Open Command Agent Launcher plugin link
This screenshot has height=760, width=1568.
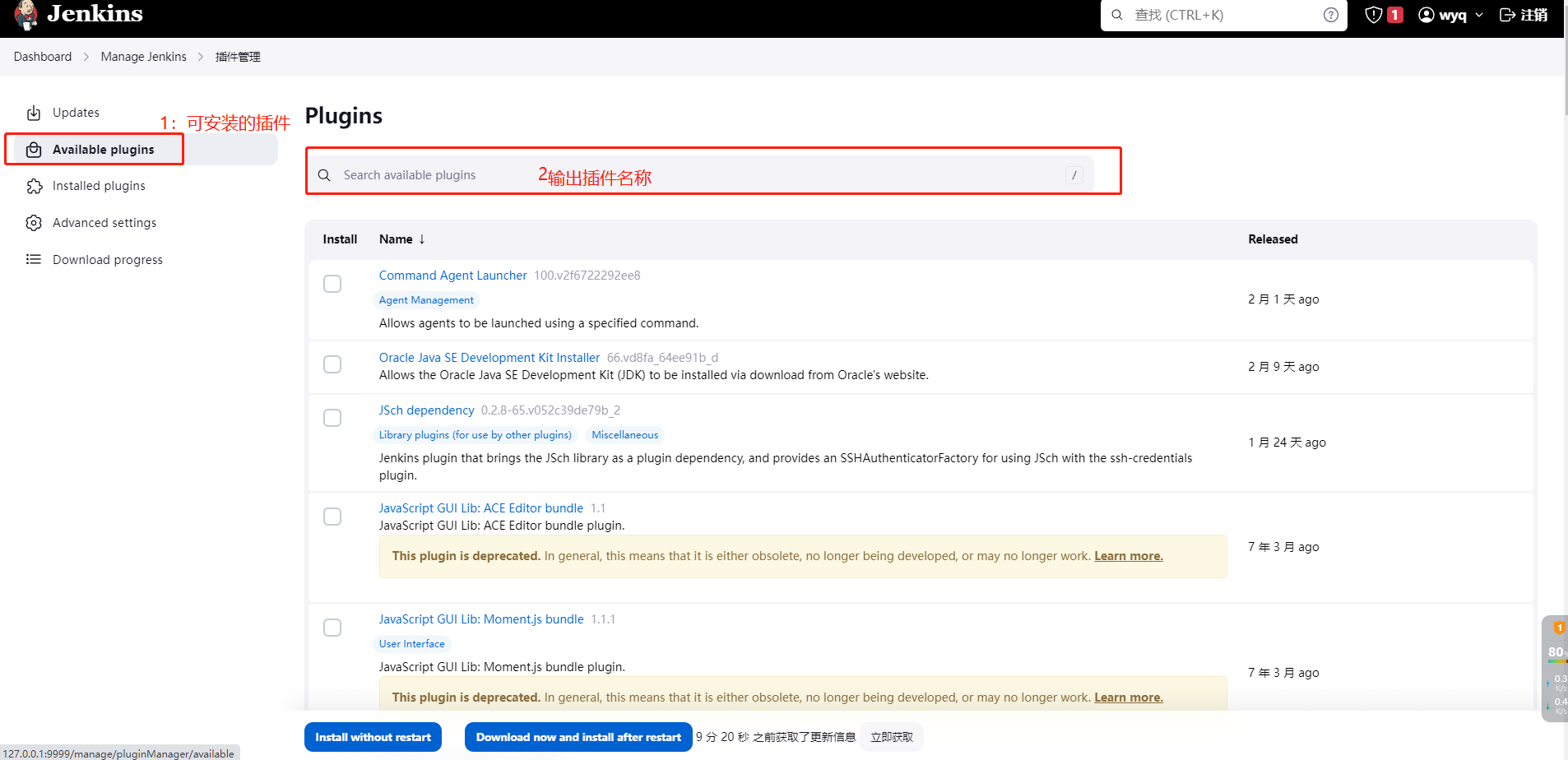[x=452, y=276]
